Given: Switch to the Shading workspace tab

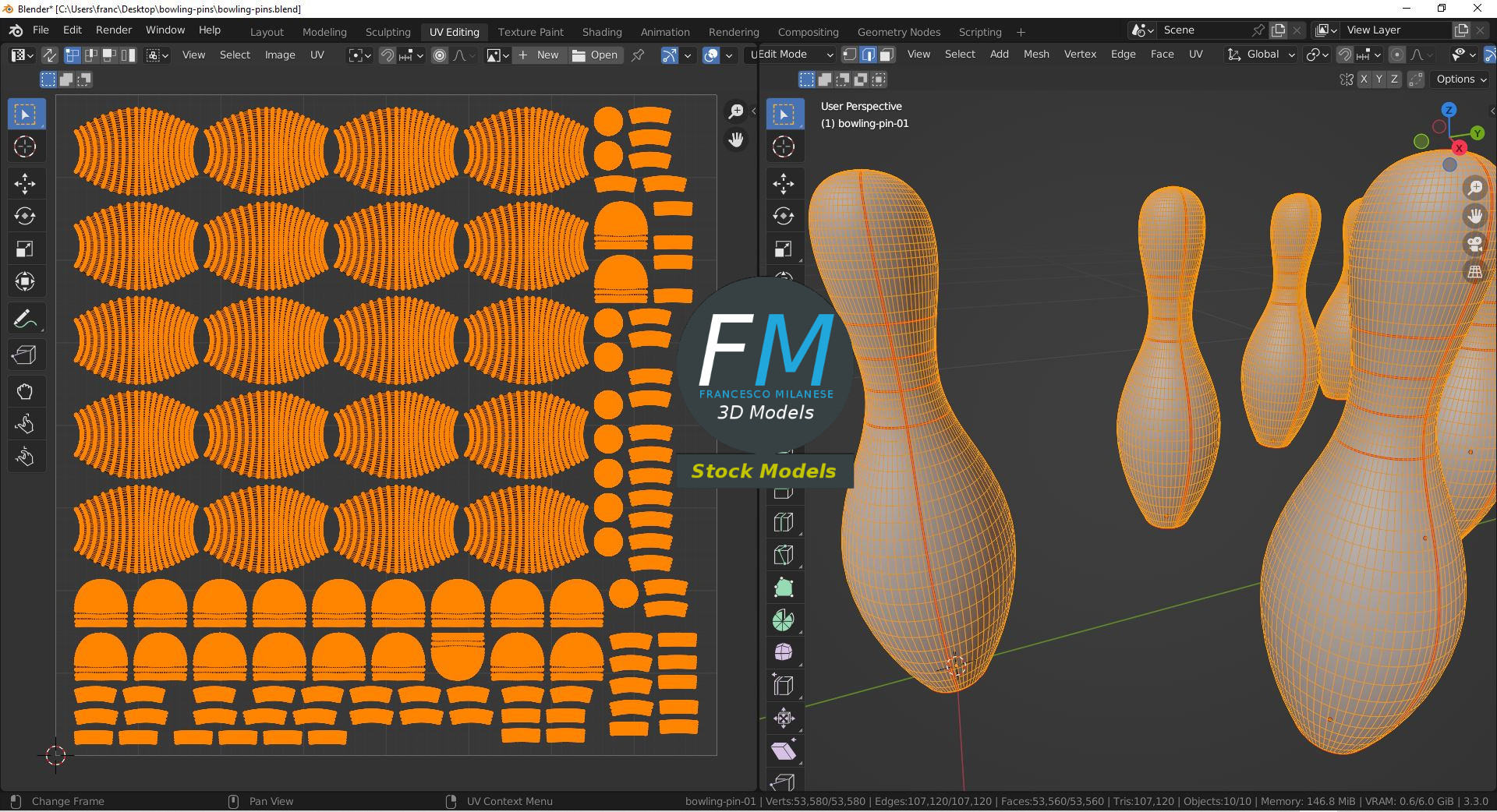Looking at the screenshot, I should 602,32.
